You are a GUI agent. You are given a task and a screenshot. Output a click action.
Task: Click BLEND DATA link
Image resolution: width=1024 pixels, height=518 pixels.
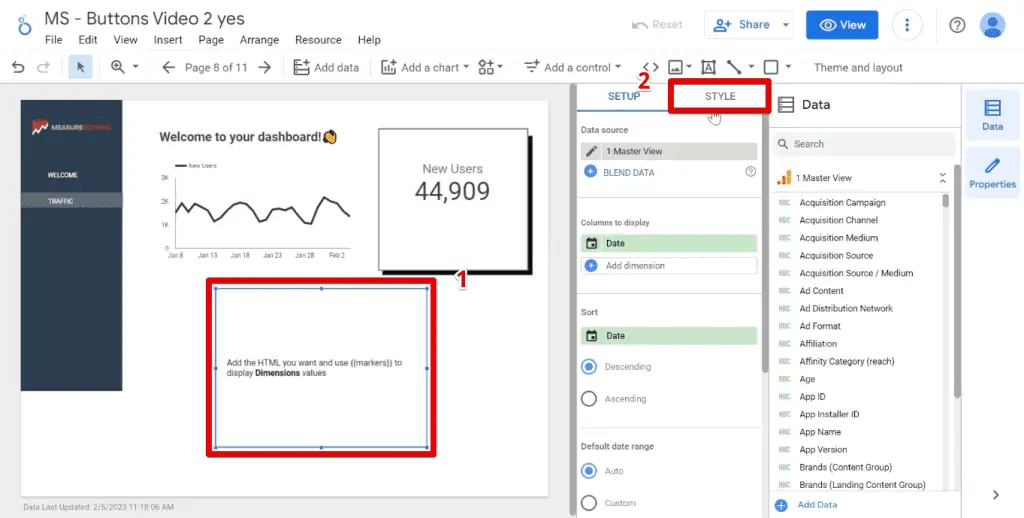[x=628, y=172]
